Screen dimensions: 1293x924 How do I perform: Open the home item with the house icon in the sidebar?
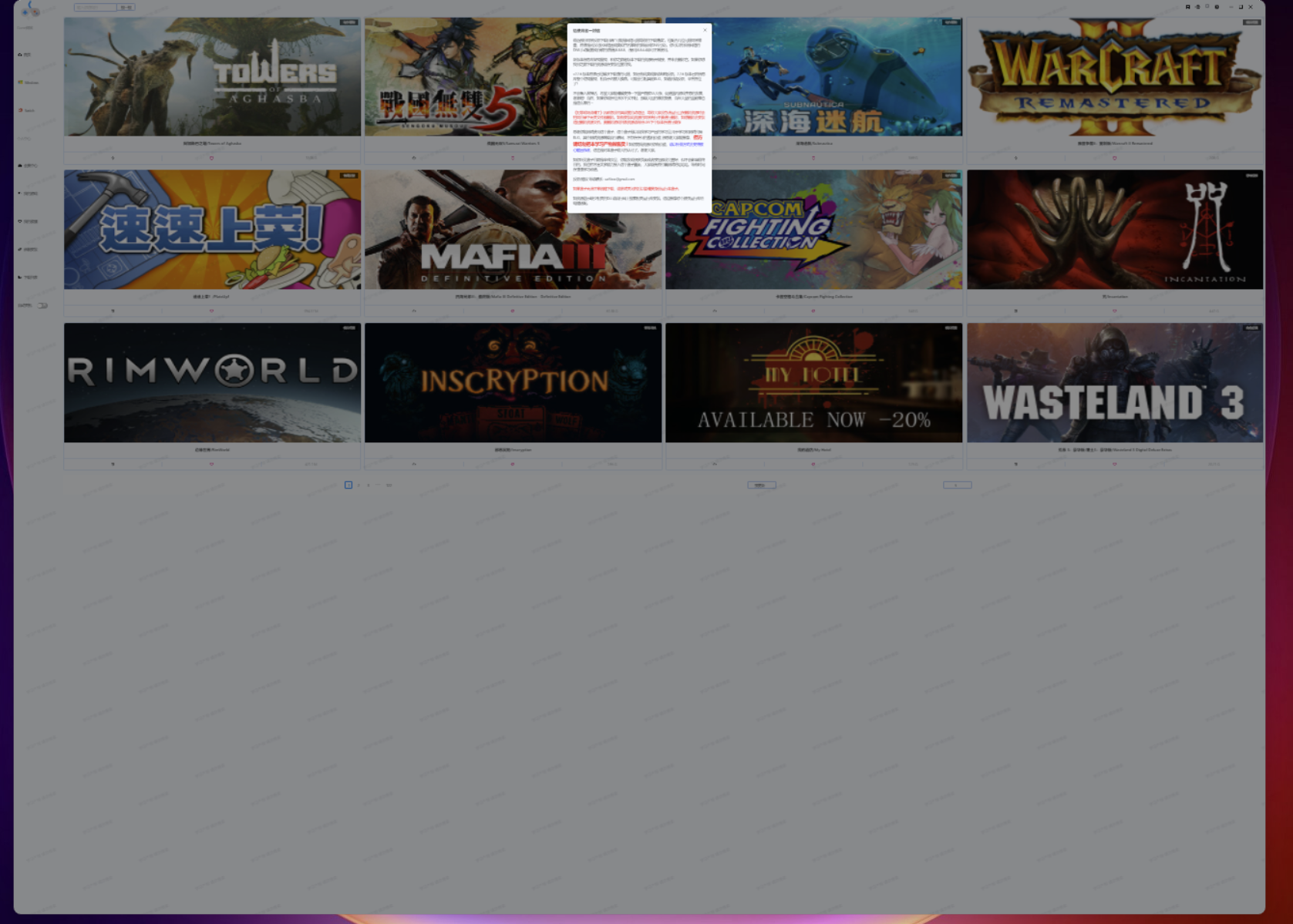(x=25, y=55)
